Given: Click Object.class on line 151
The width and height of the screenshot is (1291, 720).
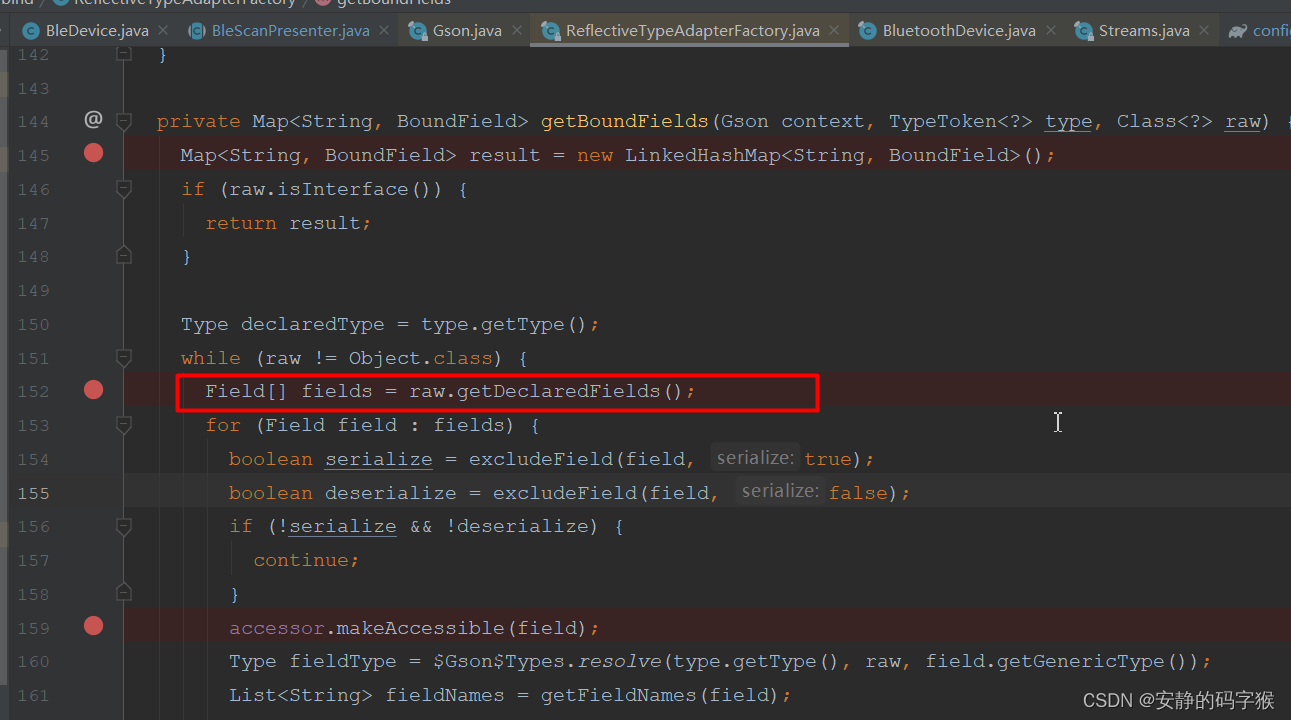Looking at the screenshot, I should [421, 358].
